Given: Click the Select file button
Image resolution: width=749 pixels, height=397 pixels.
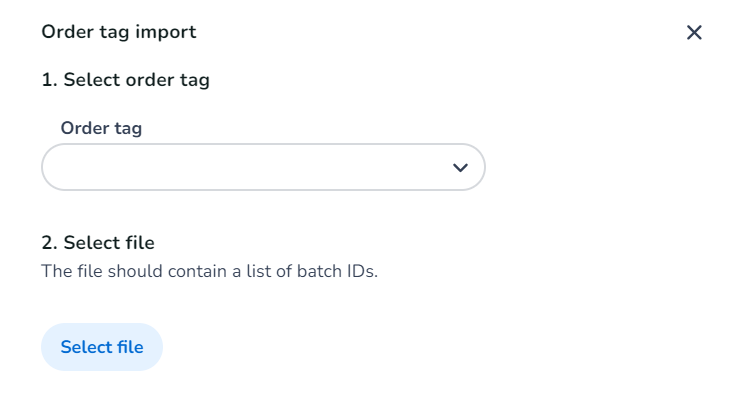Looking at the screenshot, I should pos(102,347).
